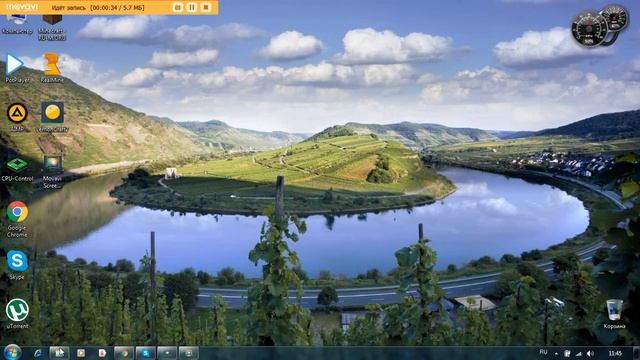Click the taskbar button right of Skype
640x360 pixels.
pos(167,353)
